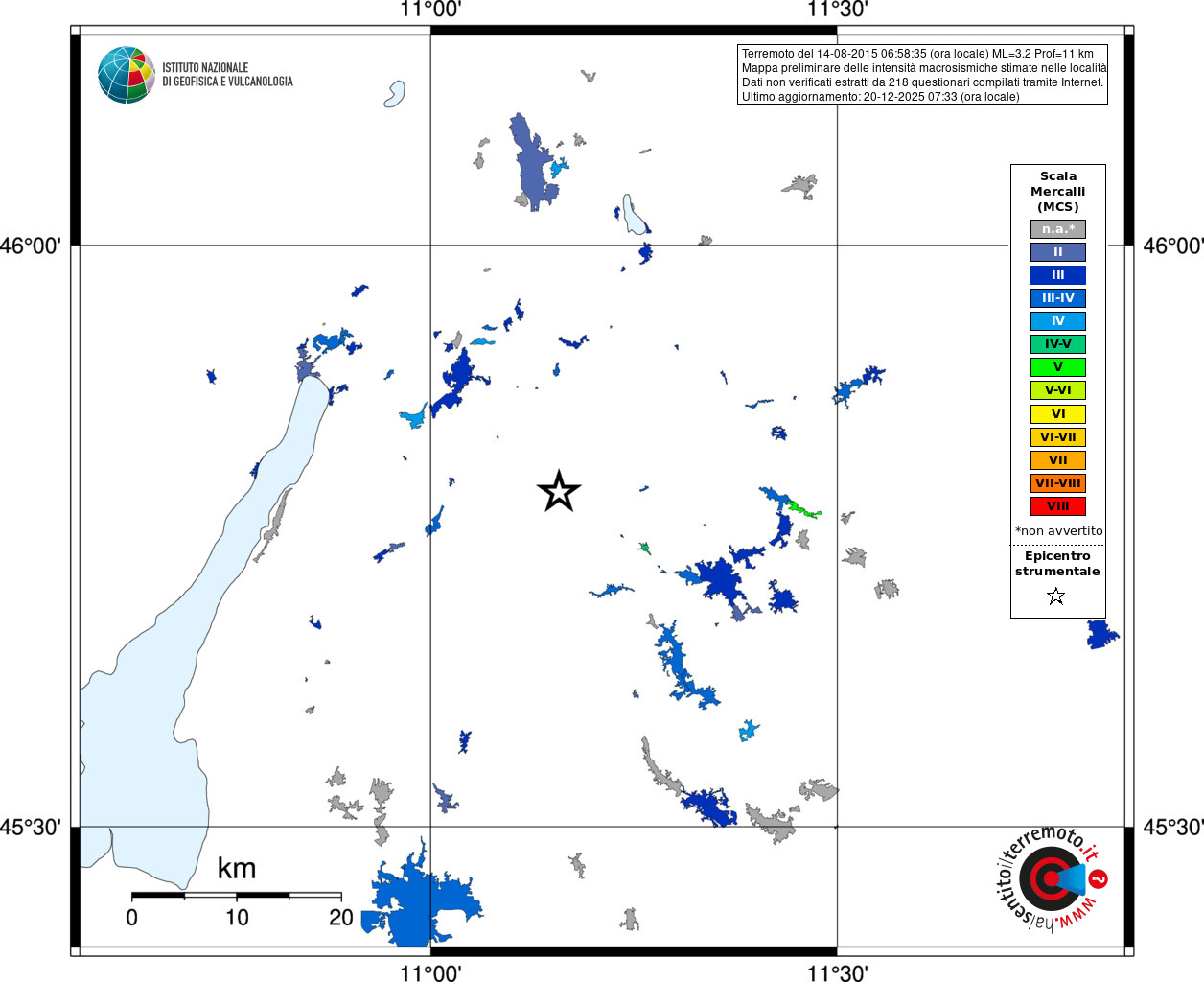Screen dimensions: 1204x982
Task: Click the Ultimo aggiornamento line
Action: (880, 97)
